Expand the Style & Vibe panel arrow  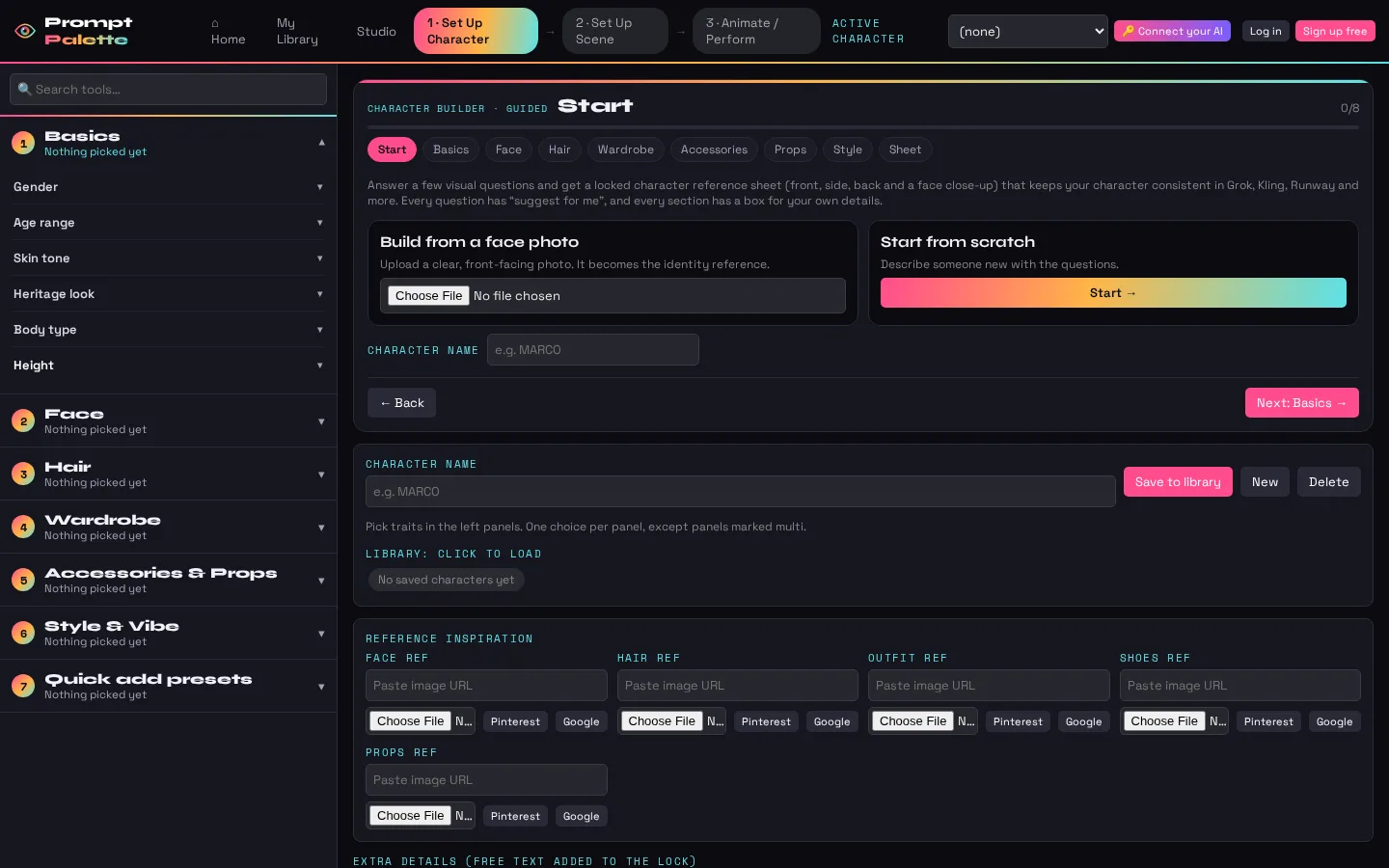[321, 634]
